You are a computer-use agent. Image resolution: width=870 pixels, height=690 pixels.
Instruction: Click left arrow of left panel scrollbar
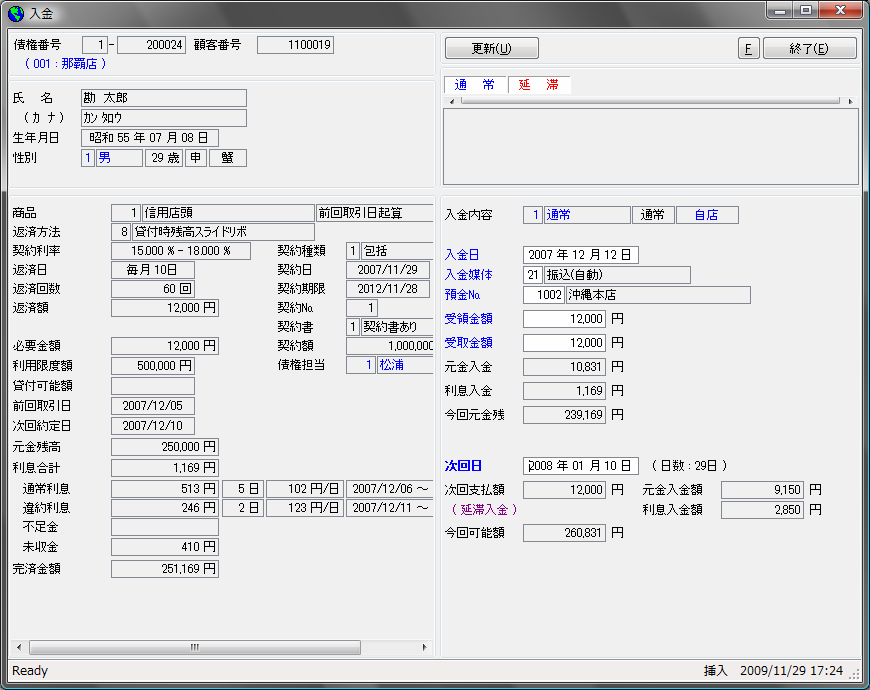click(19, 647)
